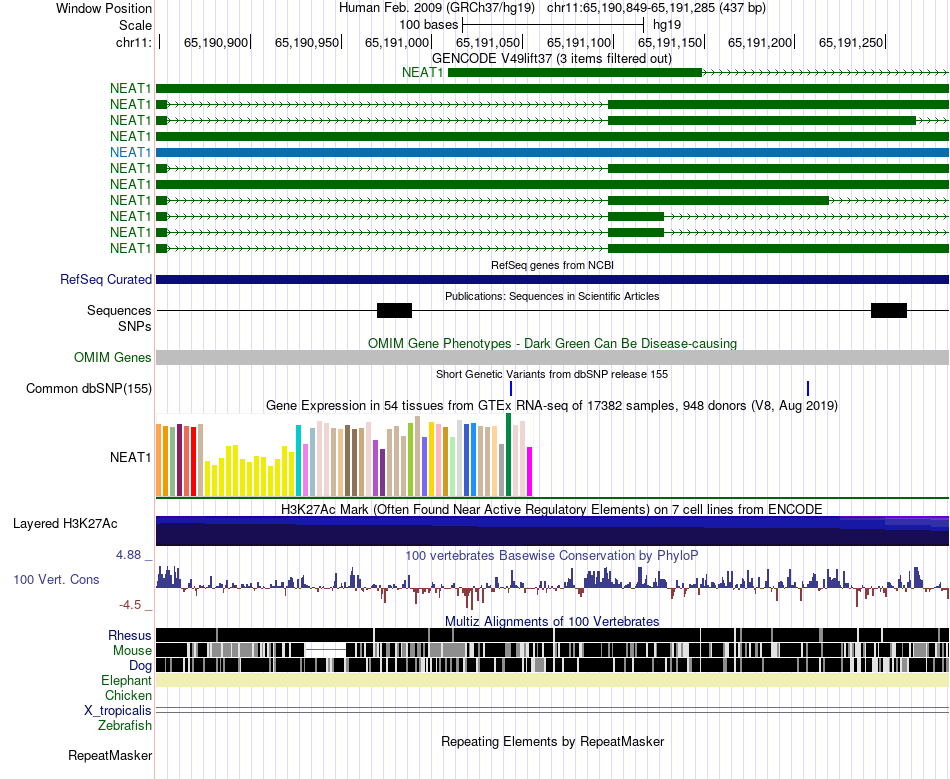Click 'Short Genetic Variants from dbSNP release 155'
The width and height of the screenshot is (950, 779).
(x=552, y=374)
